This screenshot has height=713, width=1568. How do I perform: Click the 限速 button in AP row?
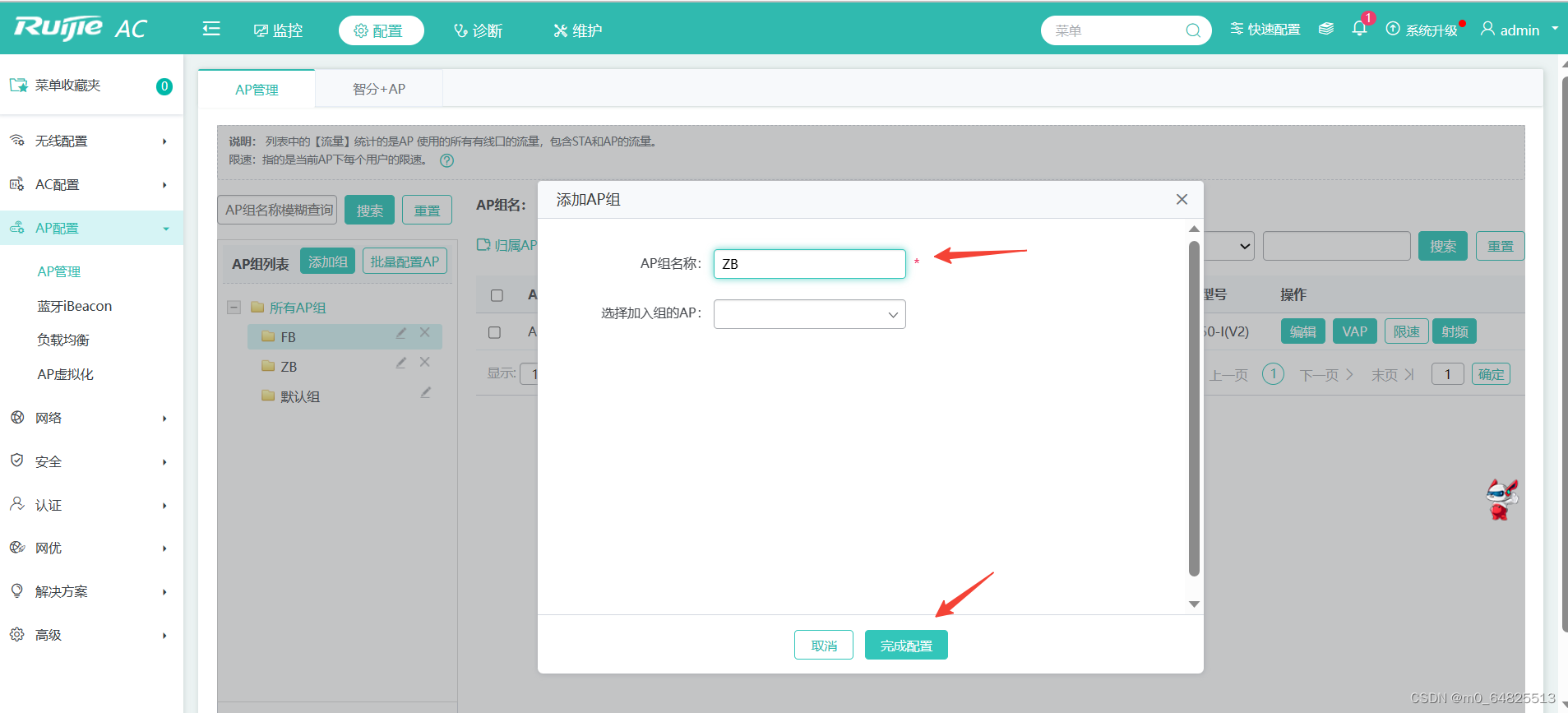pos(1407,331)
